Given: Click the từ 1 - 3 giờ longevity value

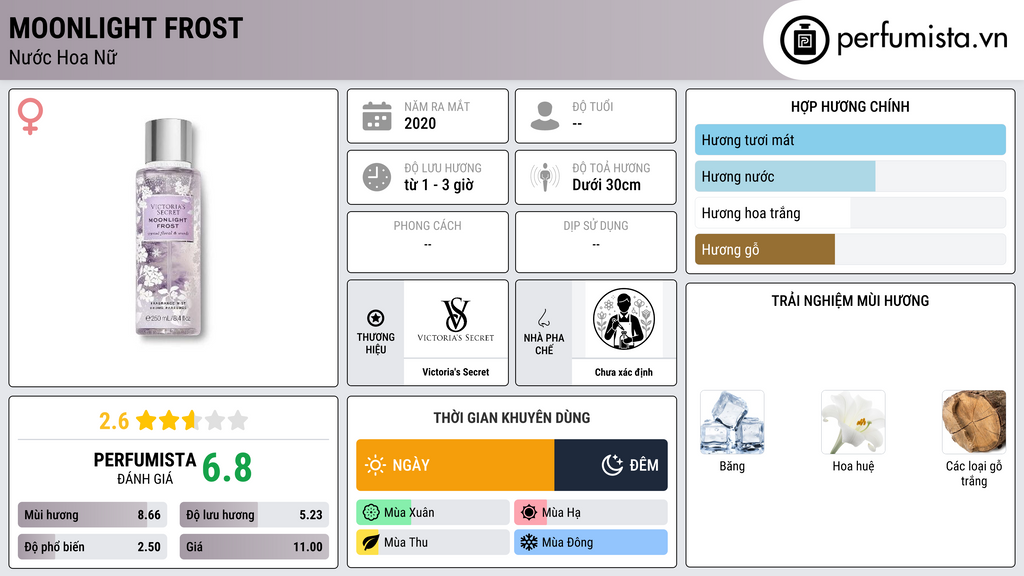Looking at the screenshot, I should pos(439,185).
